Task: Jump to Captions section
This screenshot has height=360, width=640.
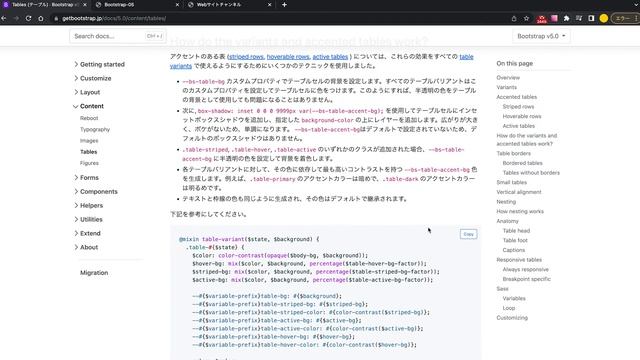Action: (514, 250)
